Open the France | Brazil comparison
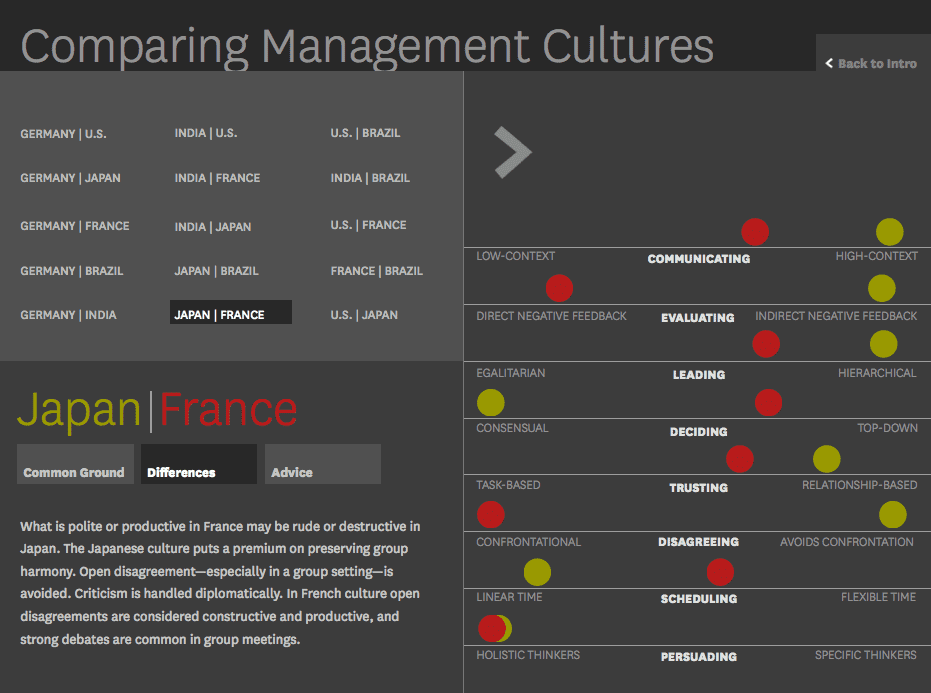931x693 pixels. [x=376, y=271]
